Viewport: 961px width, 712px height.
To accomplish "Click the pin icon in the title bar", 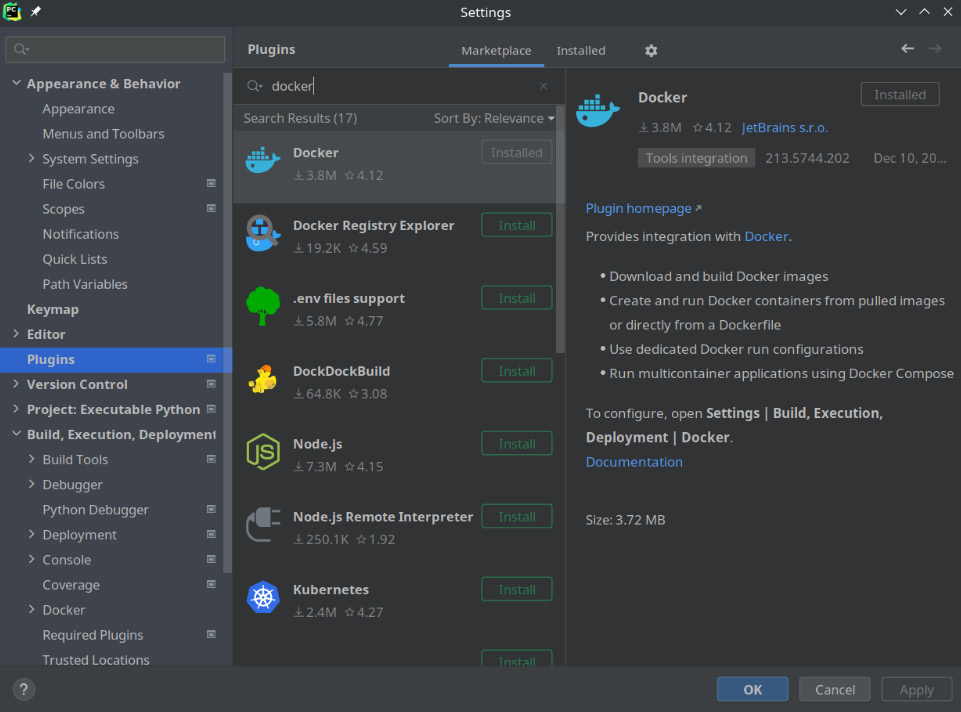I will point(36,12).
